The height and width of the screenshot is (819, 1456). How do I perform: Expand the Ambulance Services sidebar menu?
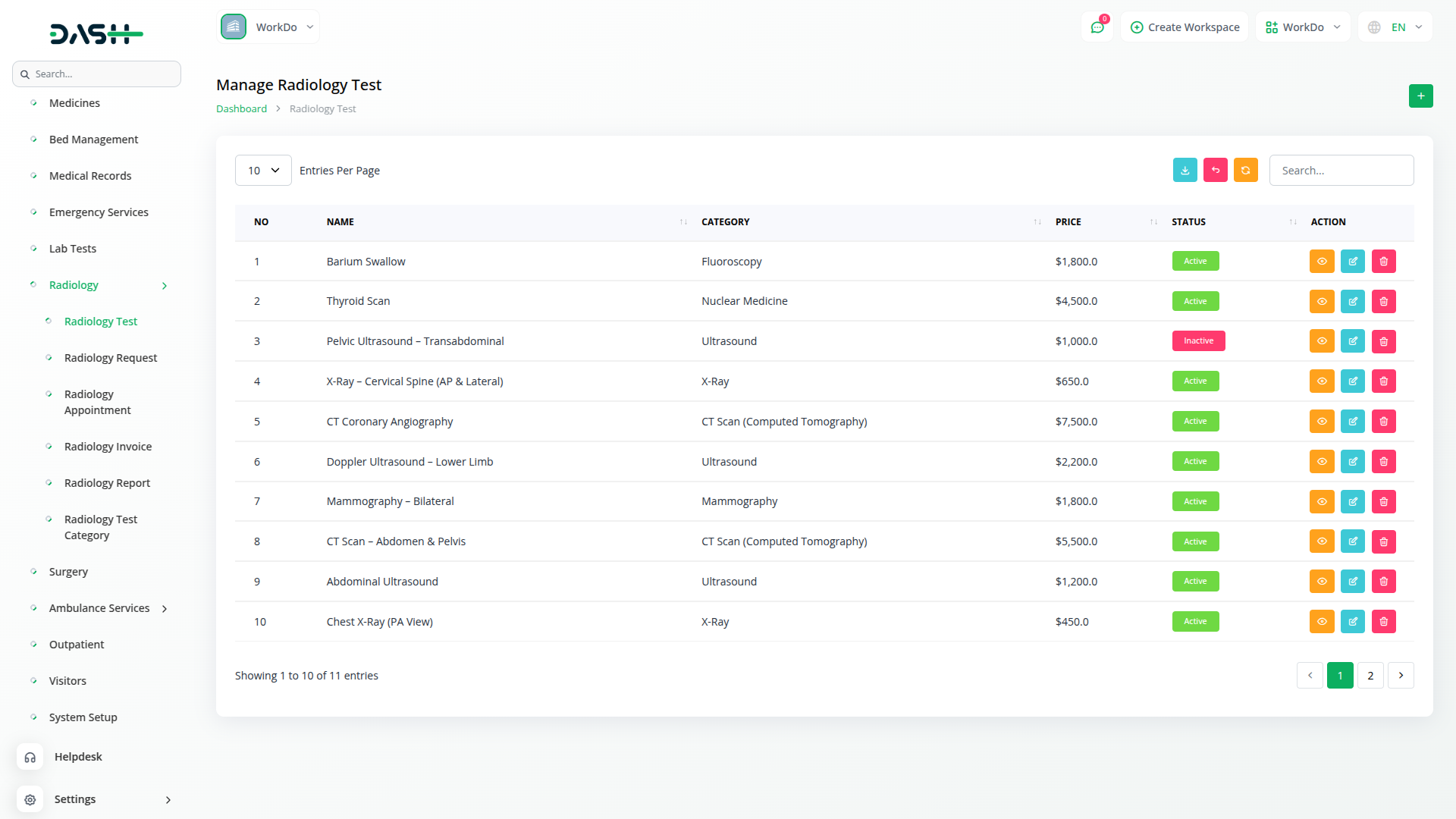point(99,608)
